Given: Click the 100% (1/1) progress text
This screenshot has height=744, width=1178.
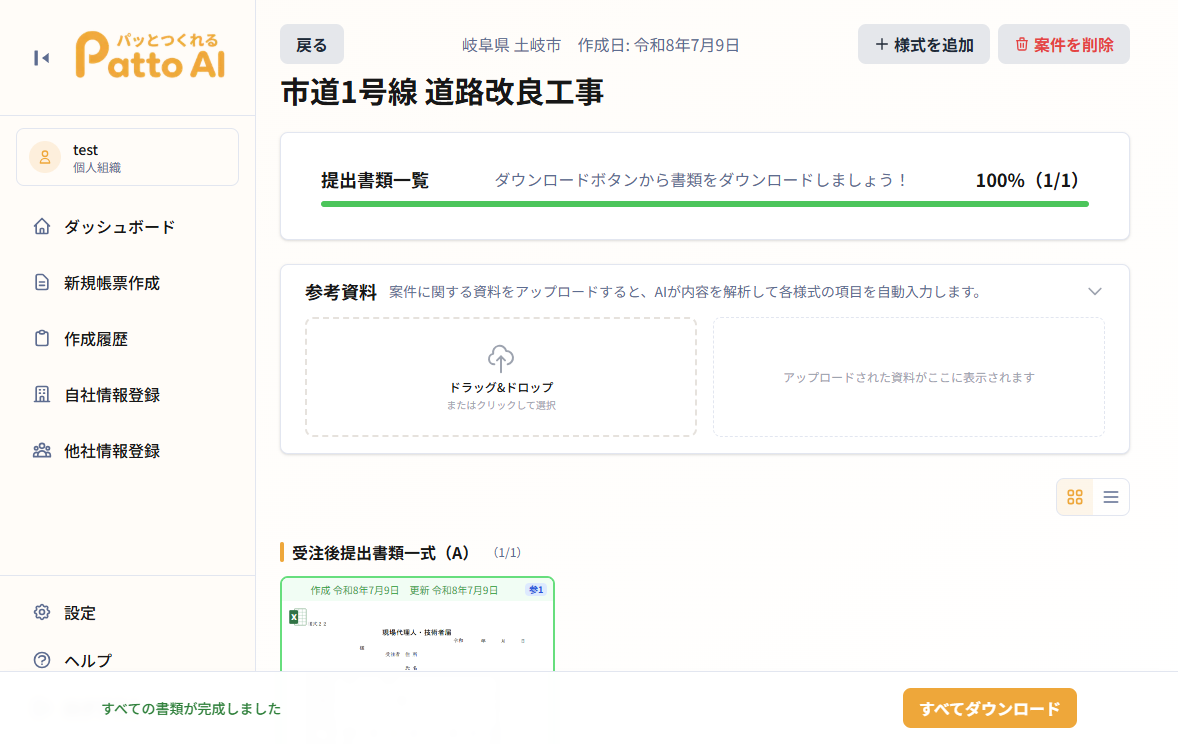Looking at the screenshot, I should tap(1026, 180).
